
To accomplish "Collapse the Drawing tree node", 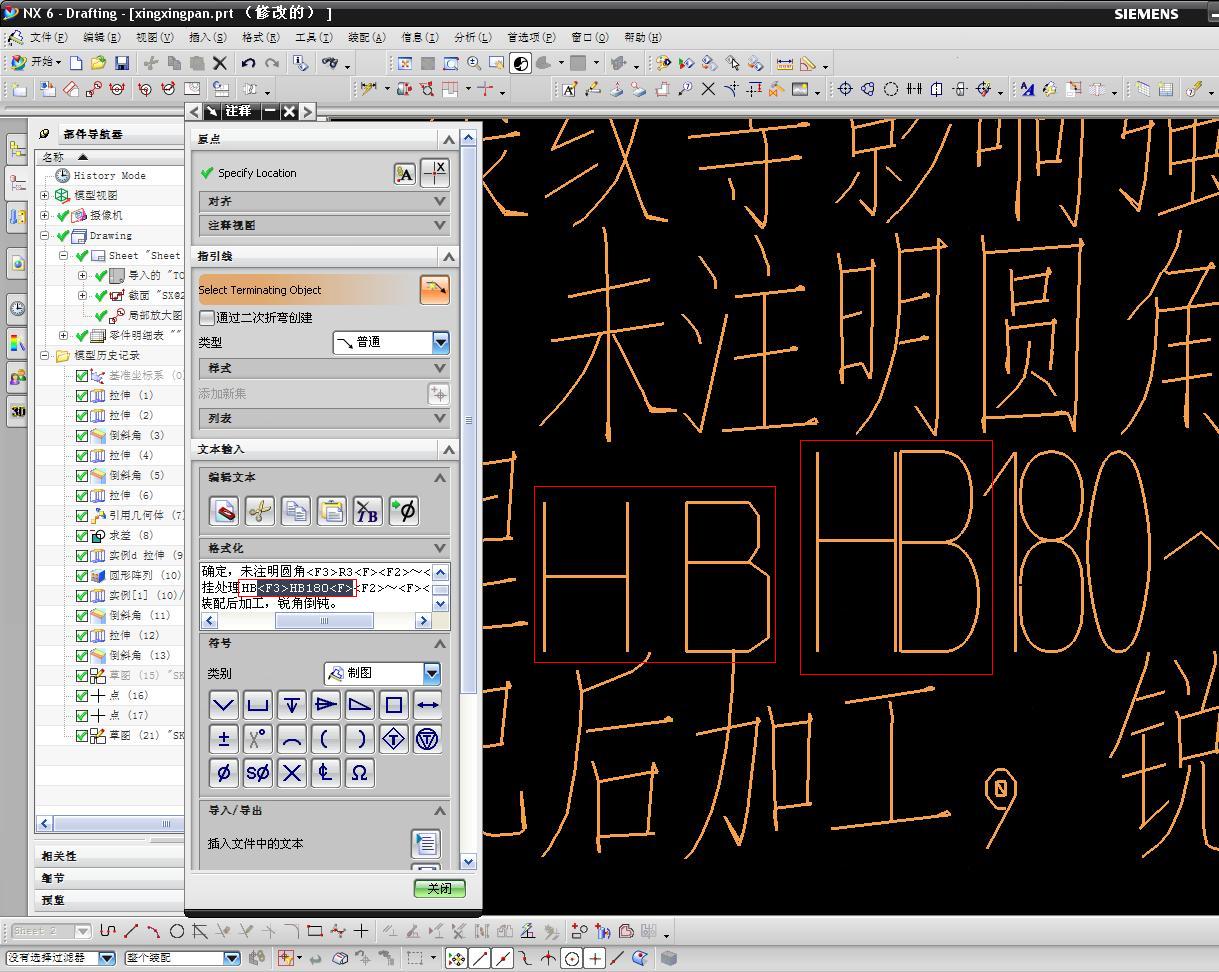I will tap(45, 236).
